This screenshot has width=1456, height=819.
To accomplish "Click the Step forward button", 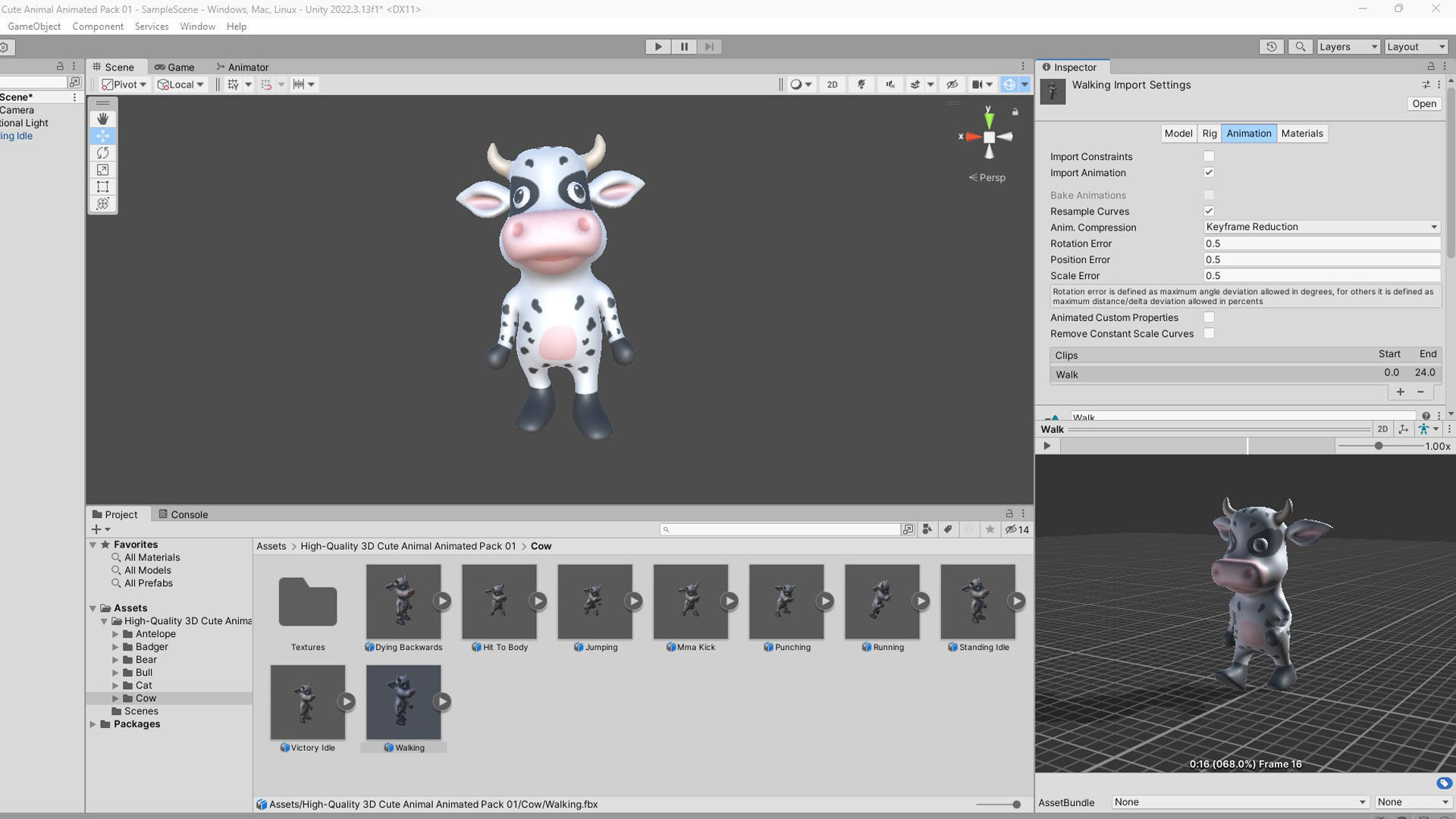I will 709,46.
